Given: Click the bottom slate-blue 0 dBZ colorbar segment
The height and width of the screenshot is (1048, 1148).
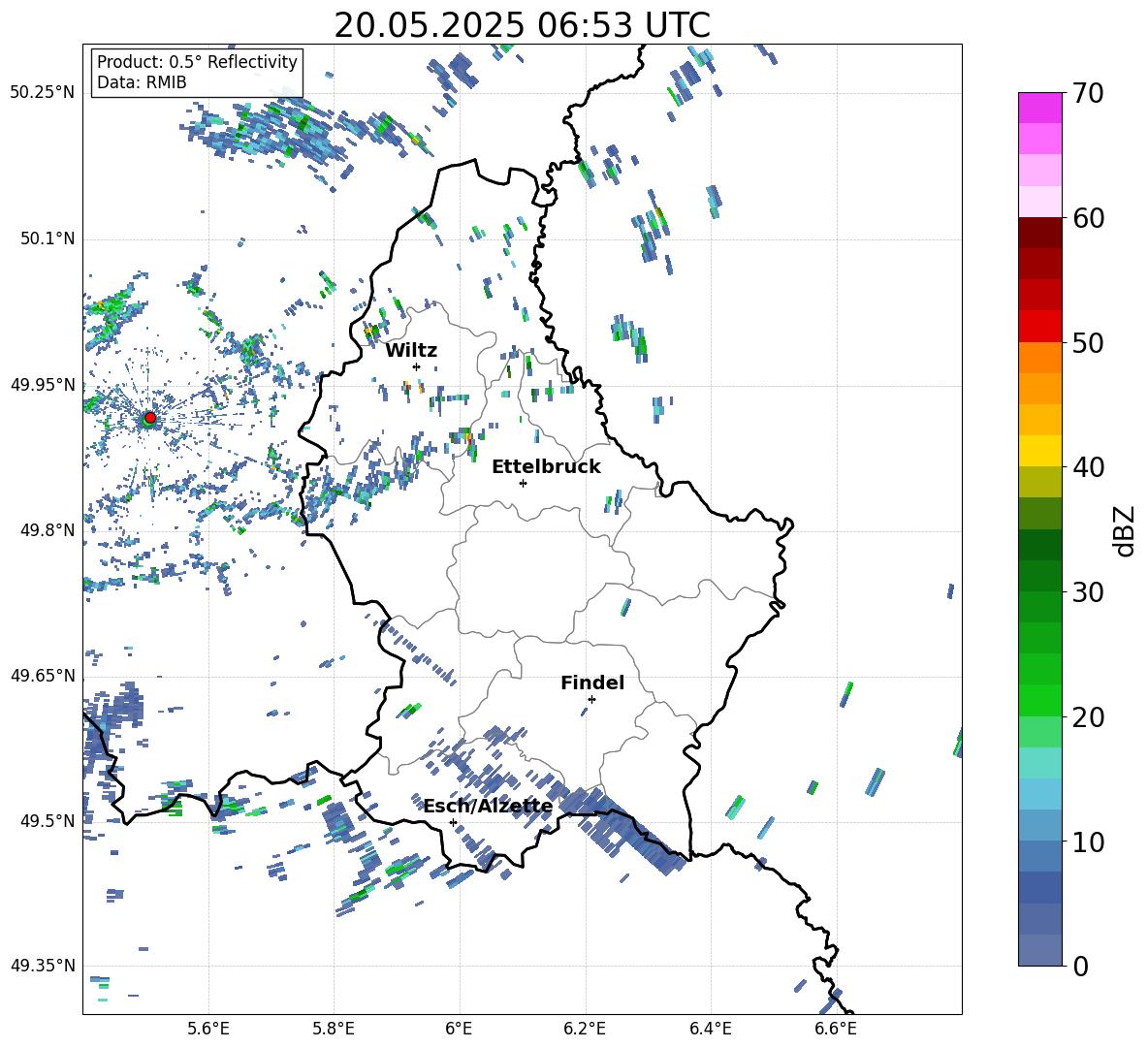Looking at the screenshot, I should [1039, 950].
